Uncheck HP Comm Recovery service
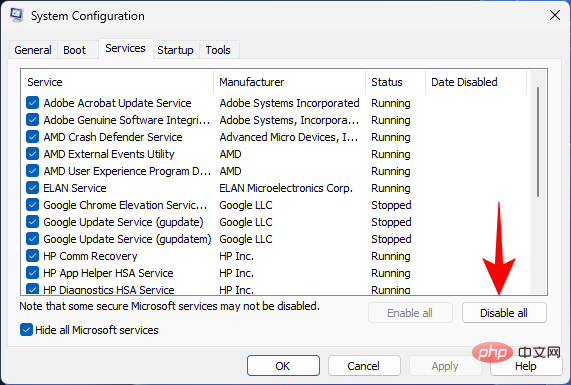This screenshot has width=571, height=385. coord(32,256)
